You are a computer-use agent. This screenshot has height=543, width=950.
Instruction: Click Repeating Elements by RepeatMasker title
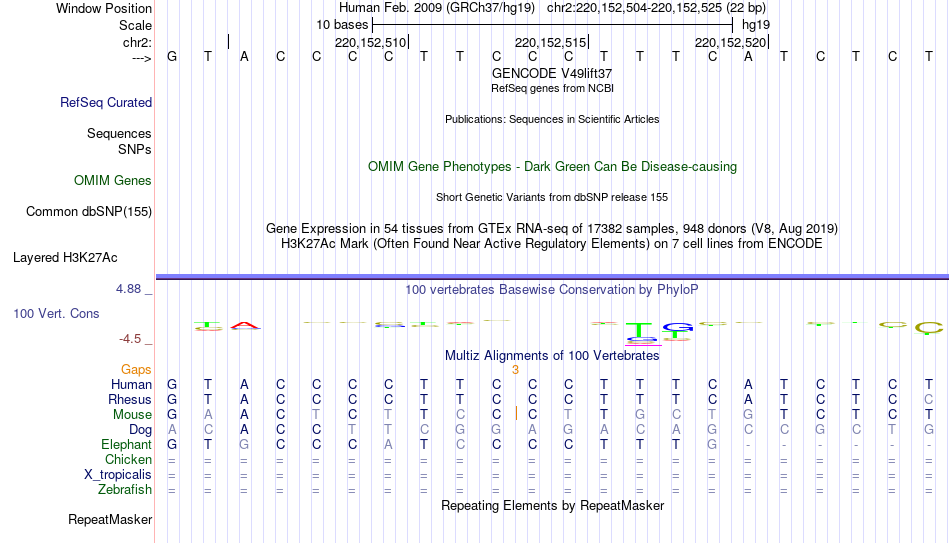[x=552, y=505]
